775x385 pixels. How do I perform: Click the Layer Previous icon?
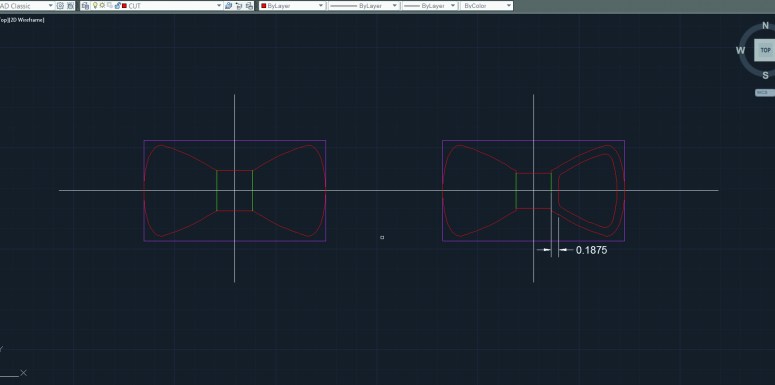point(239,5)
